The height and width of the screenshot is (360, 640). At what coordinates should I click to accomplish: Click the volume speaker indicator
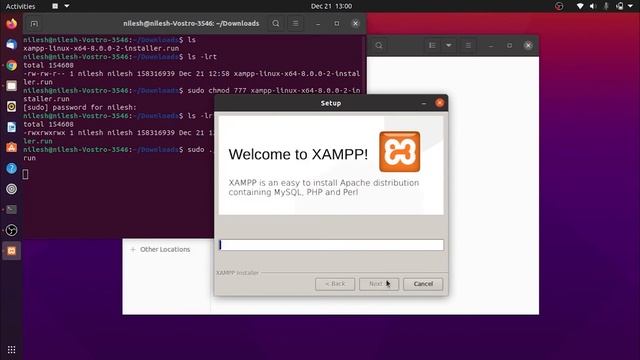click(593, 6)
